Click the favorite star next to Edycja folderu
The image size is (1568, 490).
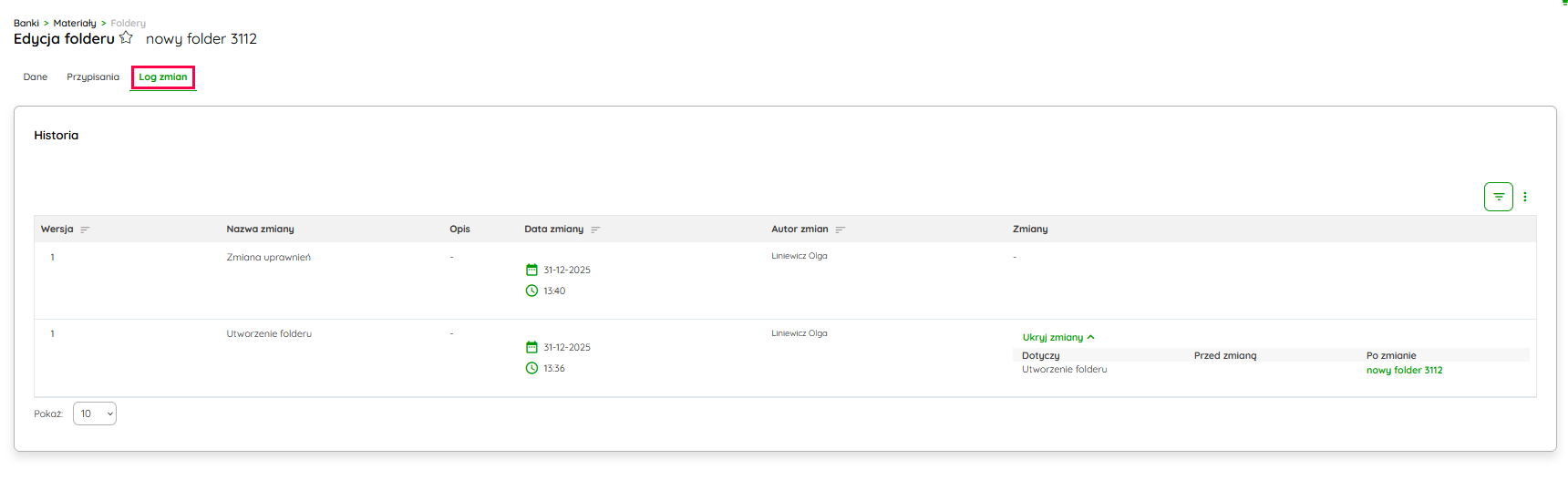[126, 37]
